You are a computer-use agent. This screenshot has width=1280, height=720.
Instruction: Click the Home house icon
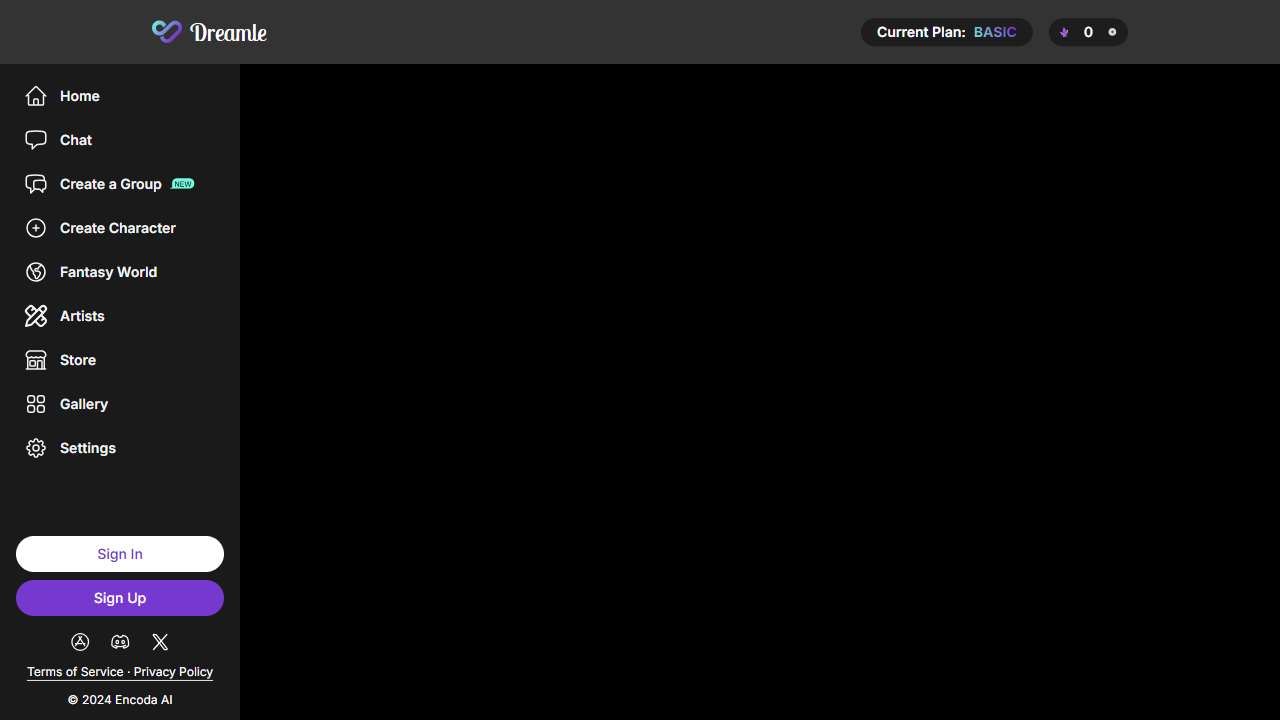tap(36, 96)
